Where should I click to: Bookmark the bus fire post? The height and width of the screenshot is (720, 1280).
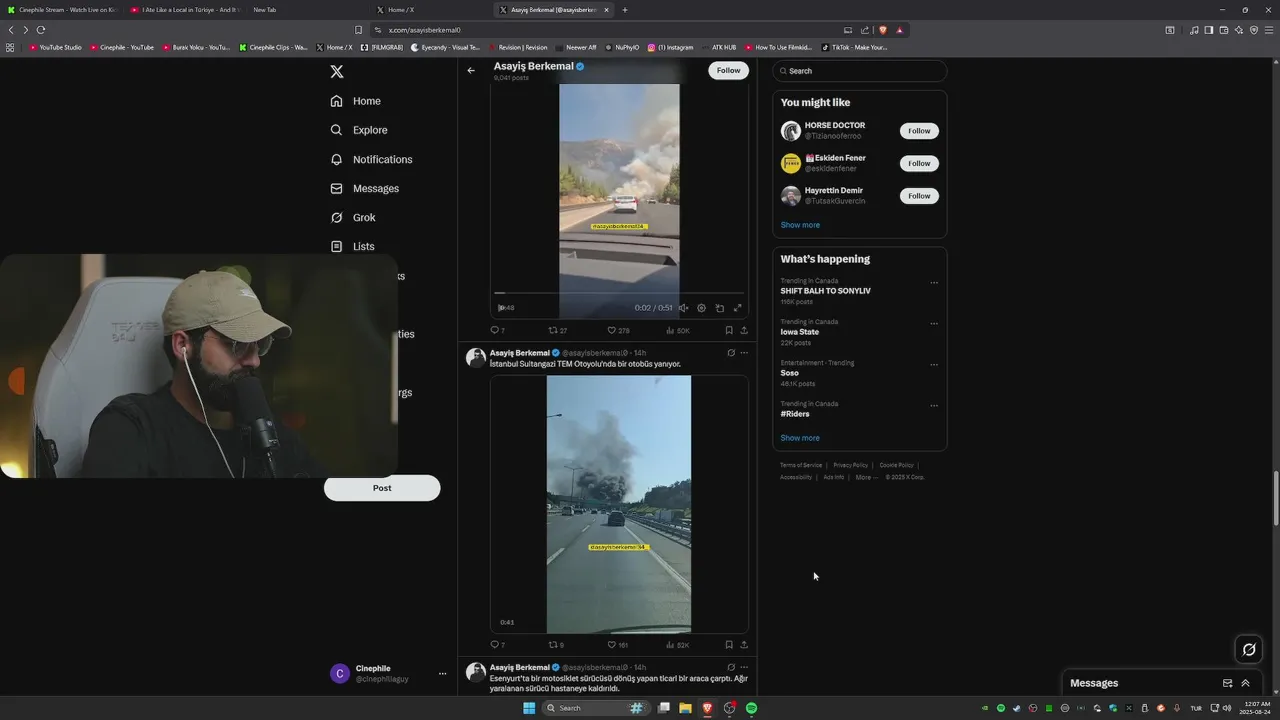click(x=729, y=645)
